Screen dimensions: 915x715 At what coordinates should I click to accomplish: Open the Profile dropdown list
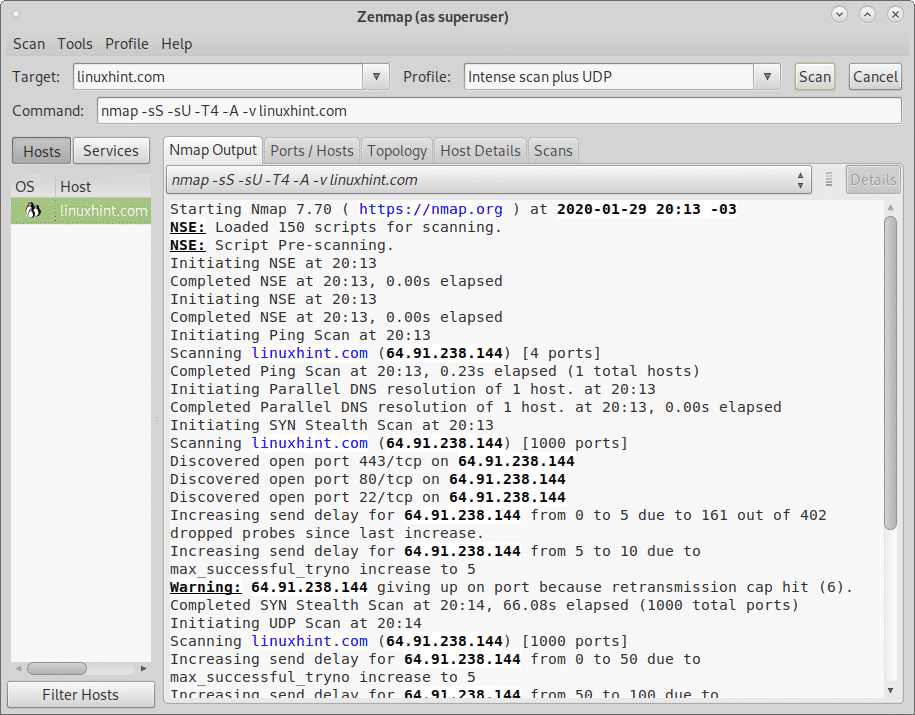point(767,76)
